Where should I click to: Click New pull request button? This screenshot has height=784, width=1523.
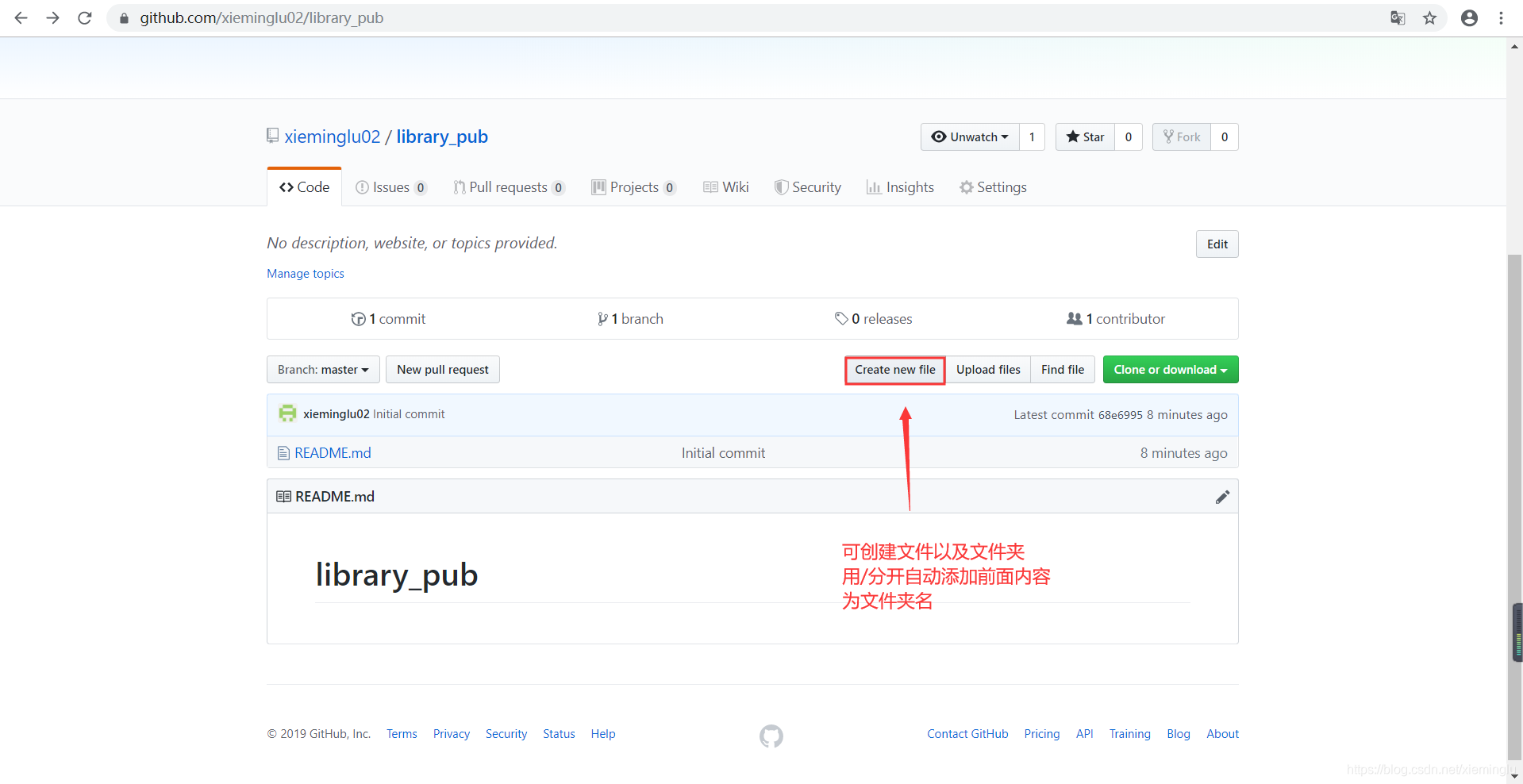tap(443, 370)
